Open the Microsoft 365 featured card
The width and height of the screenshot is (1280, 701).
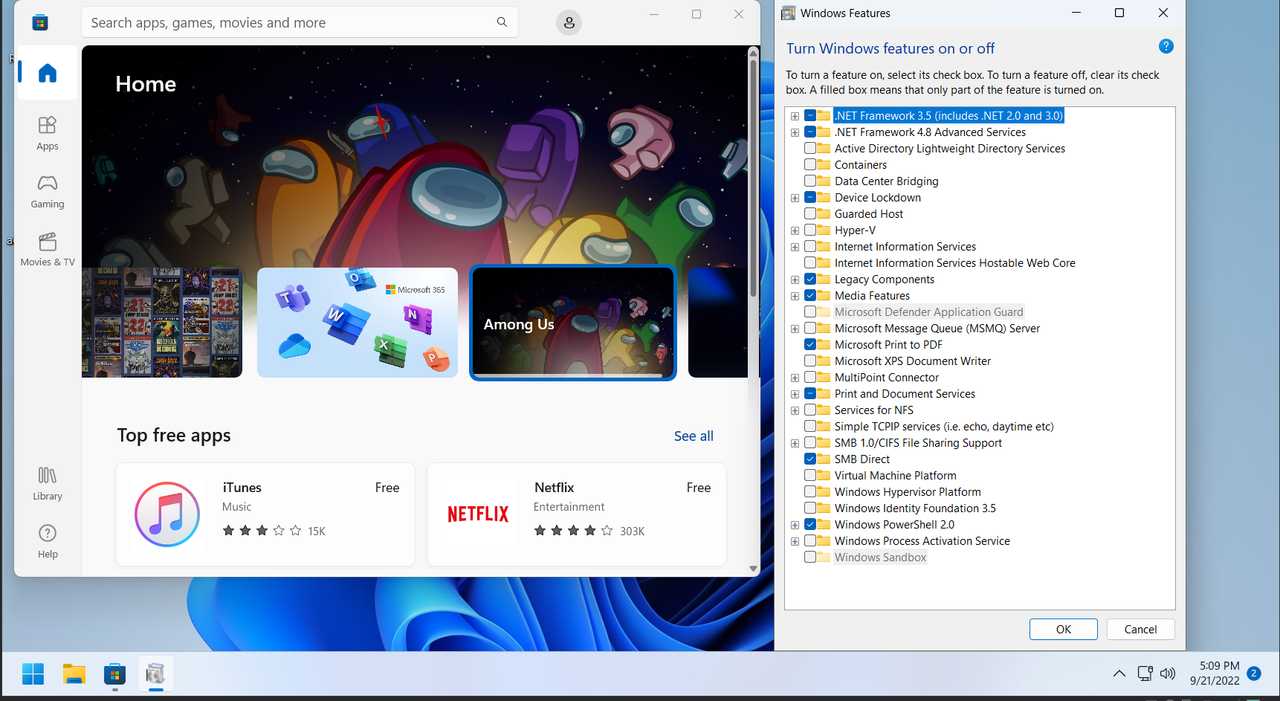357,322
